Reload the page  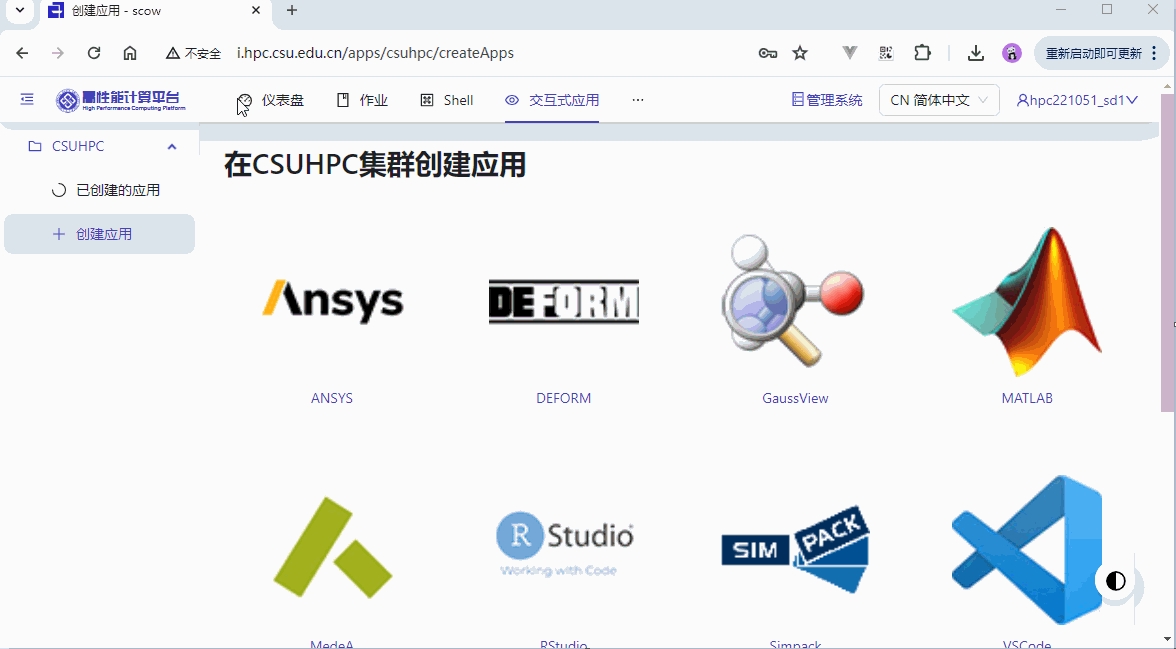click(94, 53)
